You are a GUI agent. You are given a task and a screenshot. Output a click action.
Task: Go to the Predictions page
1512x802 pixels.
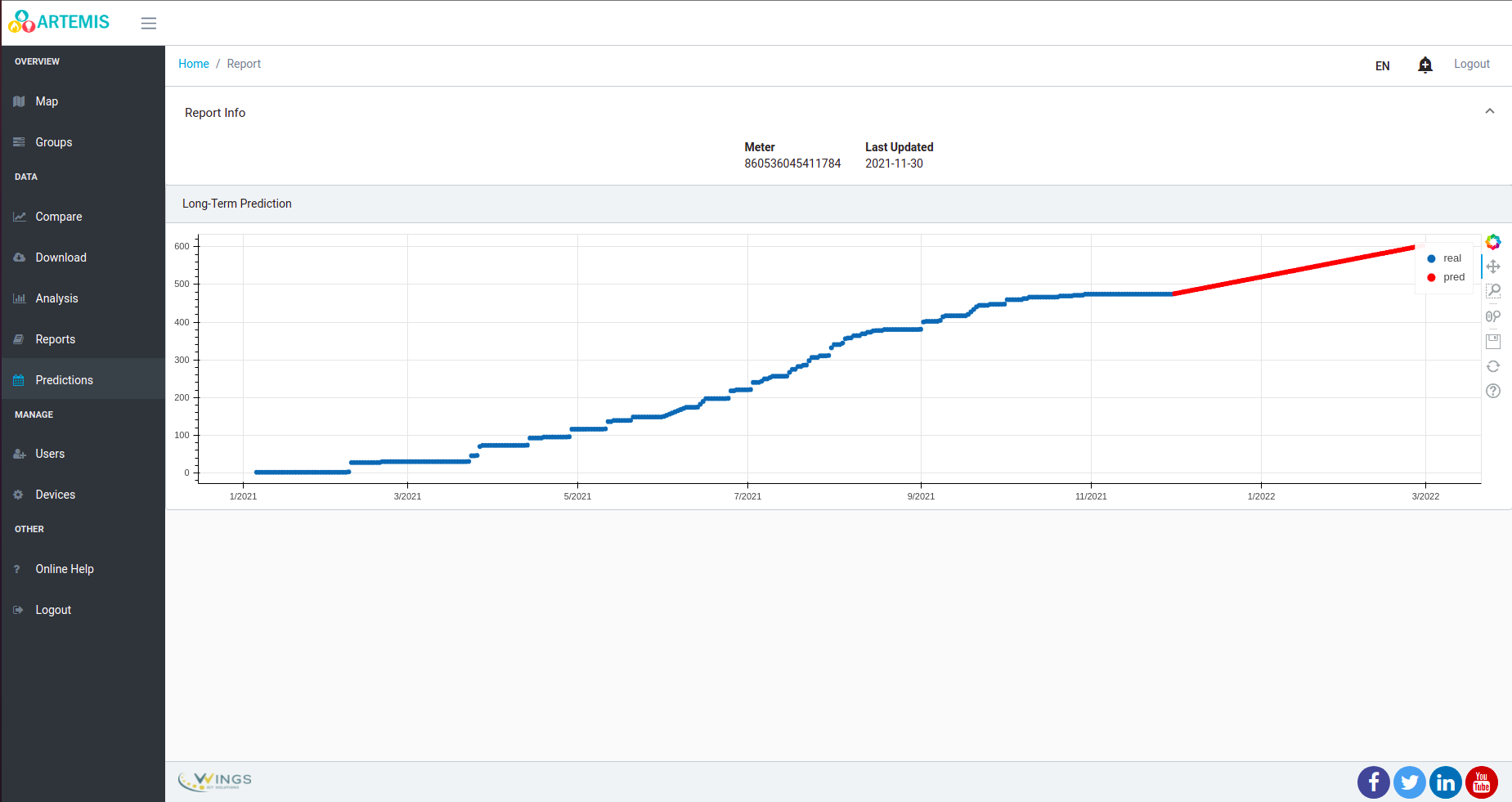[64, 380]
